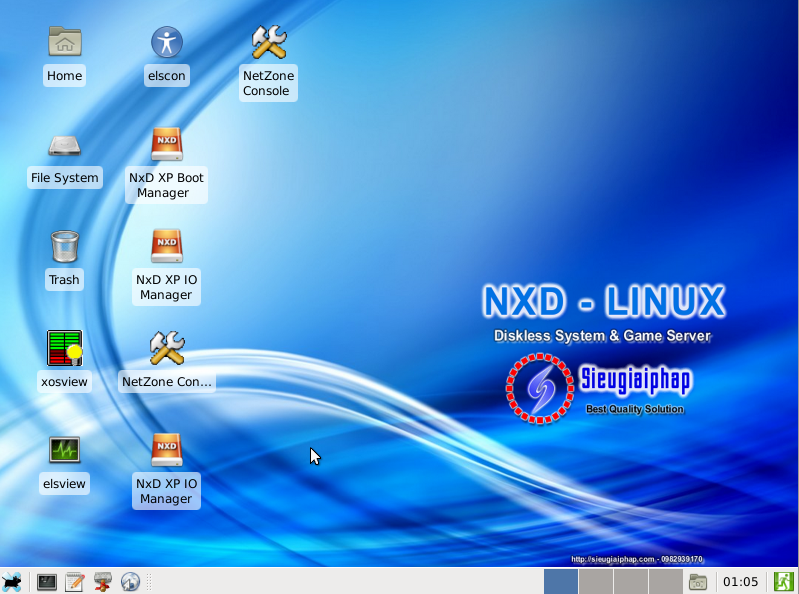Click the green logout exit icon

pos(784,582)
